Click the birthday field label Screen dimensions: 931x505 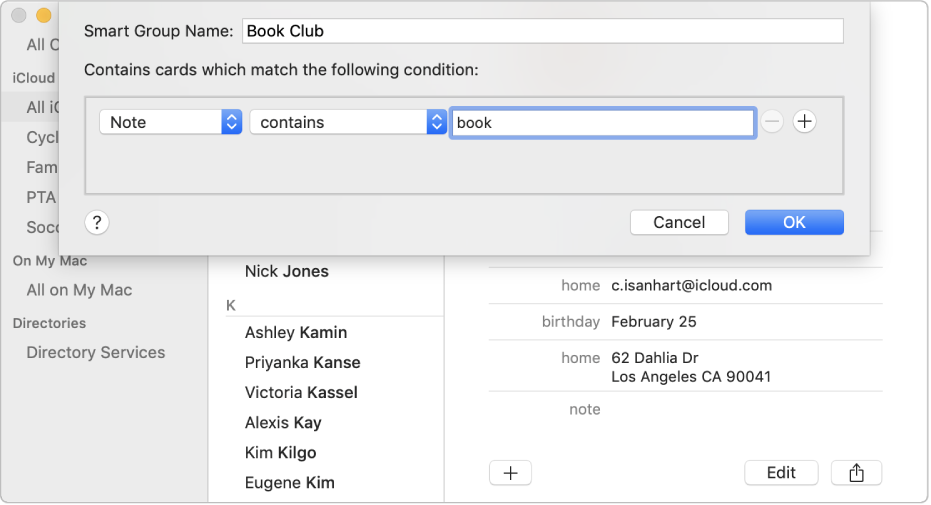coord(571,322)
